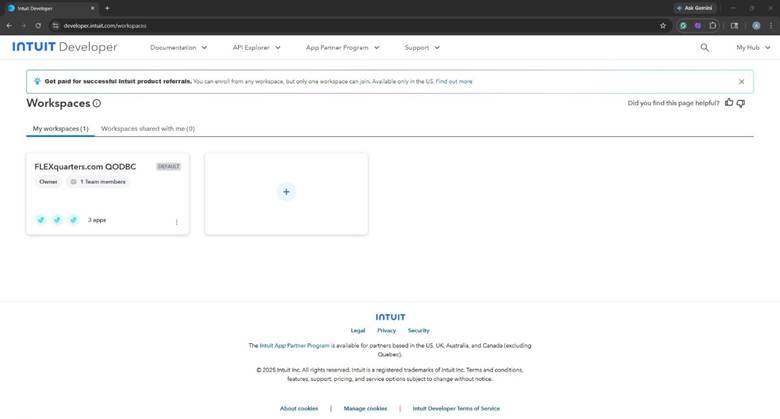Open a new browser tab with plus

pos(107,8)
